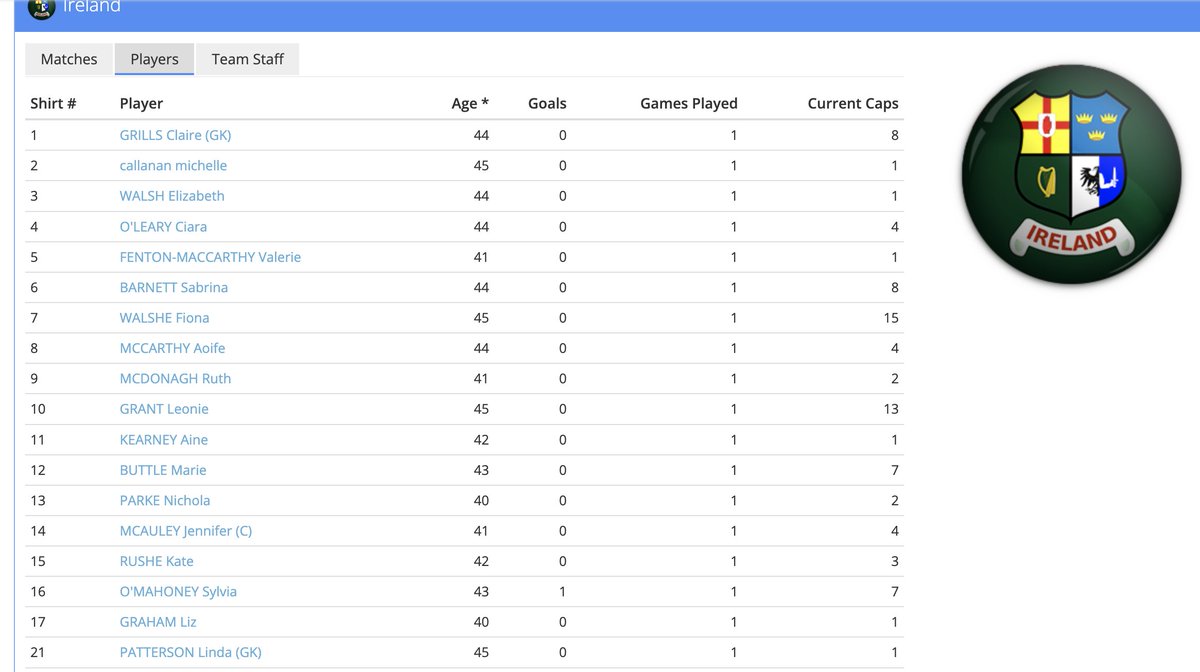
Task: Click shirt number 10
Action: pyautogui.click(x=38, y=409)
